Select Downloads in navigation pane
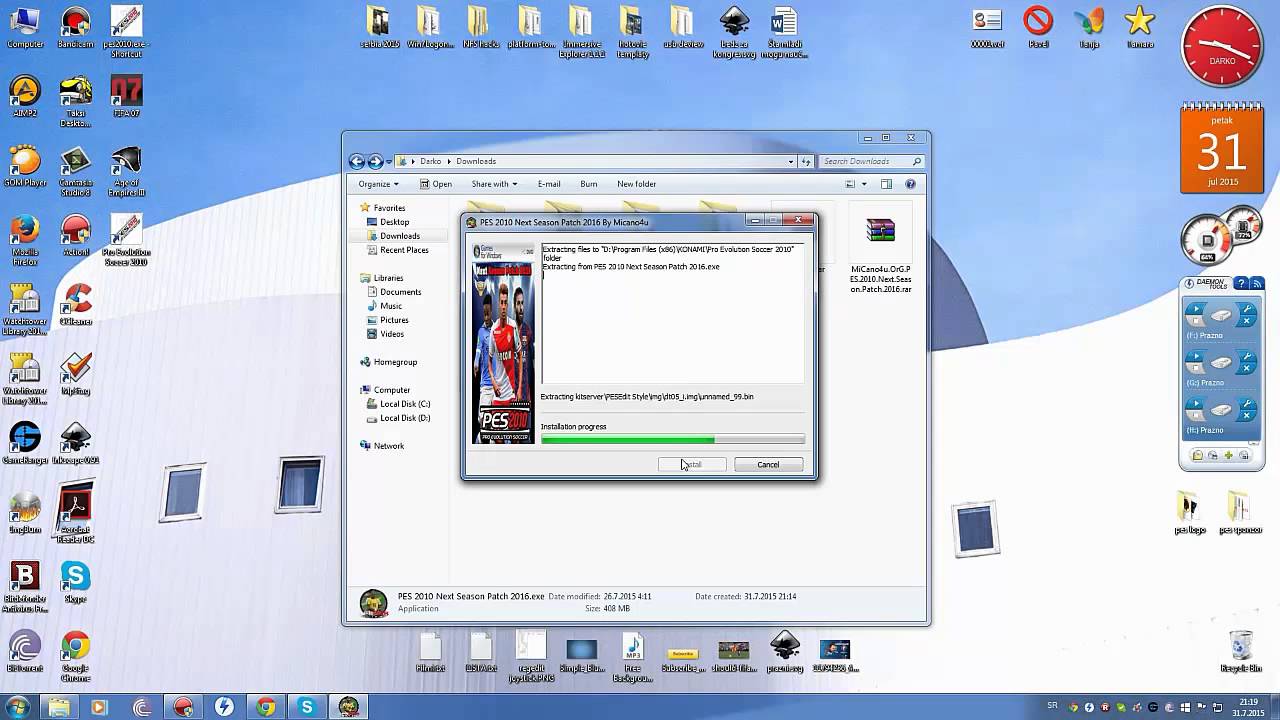This screenshot has width=1280, height=720. (x=399, y=236)
